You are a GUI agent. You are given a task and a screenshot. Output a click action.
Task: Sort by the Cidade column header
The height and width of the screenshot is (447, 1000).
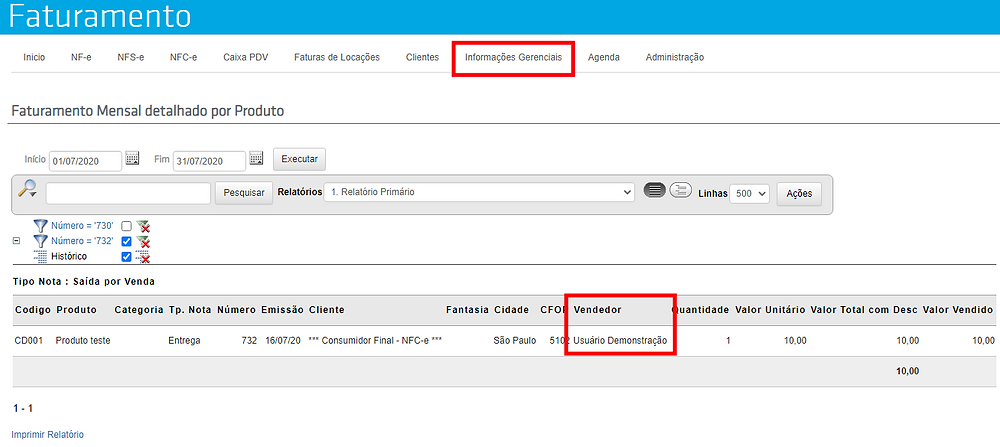point(511,309)
